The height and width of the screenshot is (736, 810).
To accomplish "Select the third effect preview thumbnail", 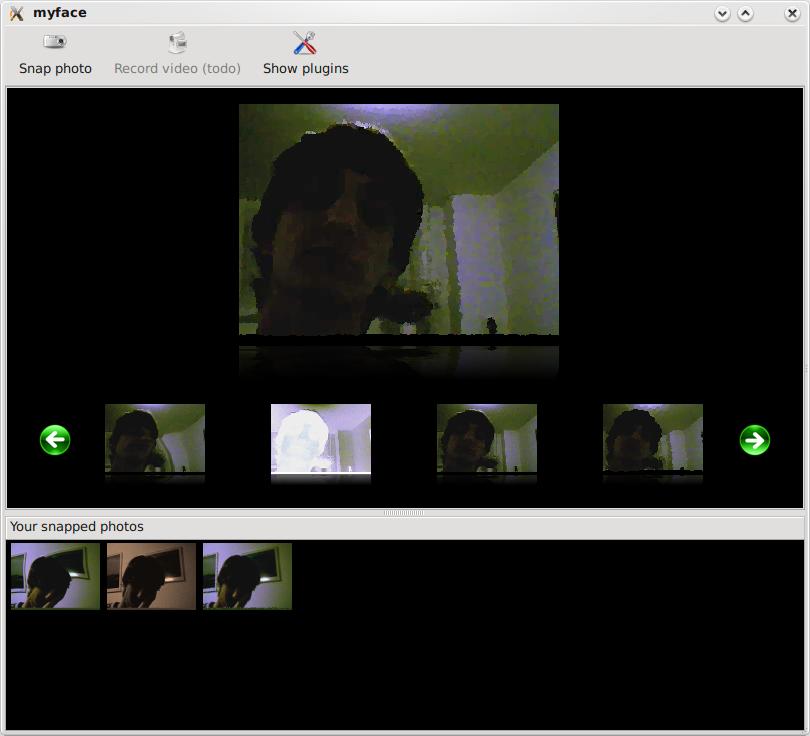I will [487, 439].
